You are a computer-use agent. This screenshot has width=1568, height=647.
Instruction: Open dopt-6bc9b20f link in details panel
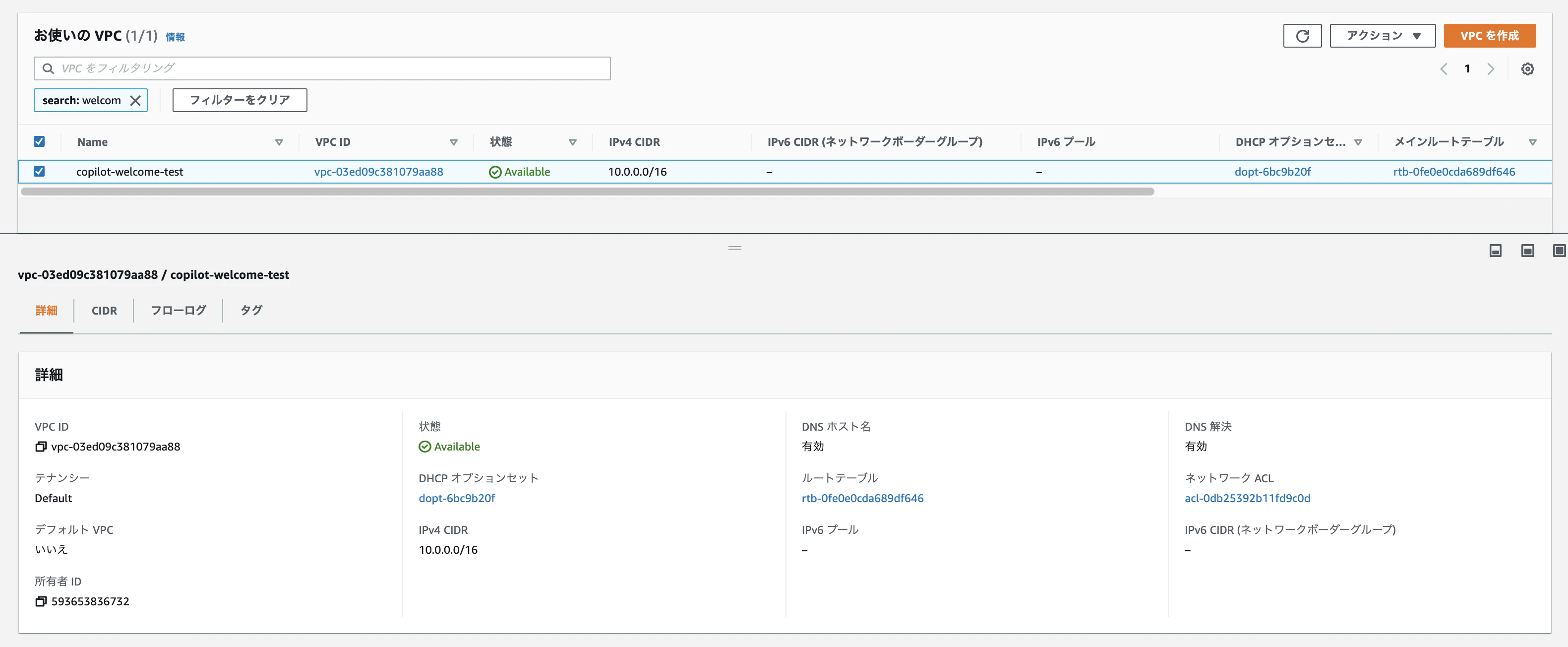pyautogui.click(x=457, y=498)
